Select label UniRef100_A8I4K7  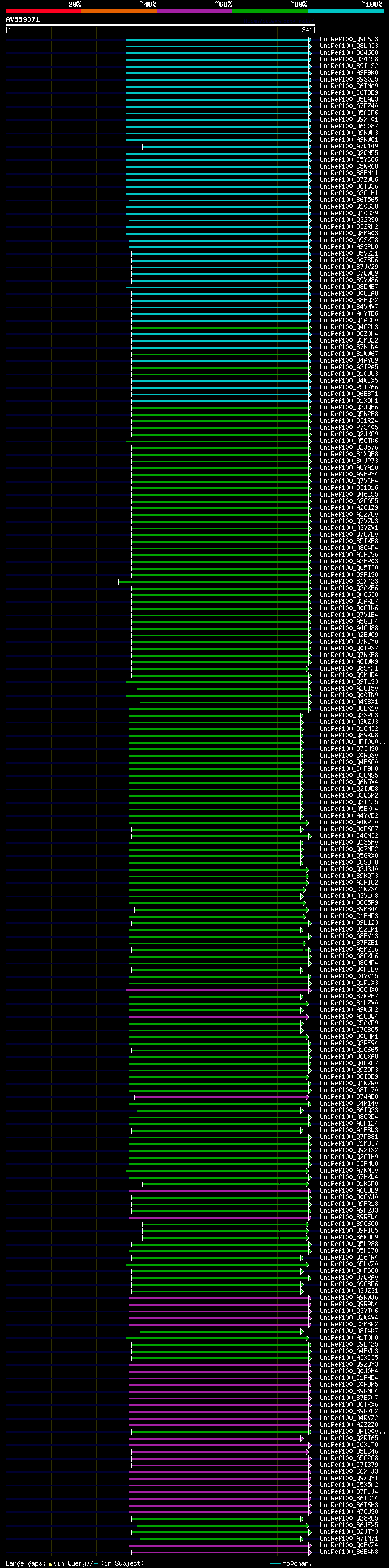click(x=349, y=1332)
